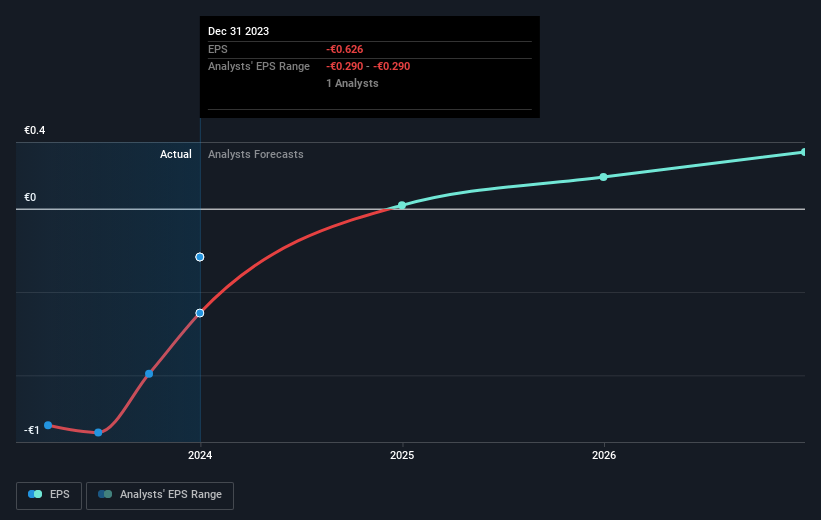
Task: Toggle the Analysts' EPS Range legend
Action: click(160, 495)
